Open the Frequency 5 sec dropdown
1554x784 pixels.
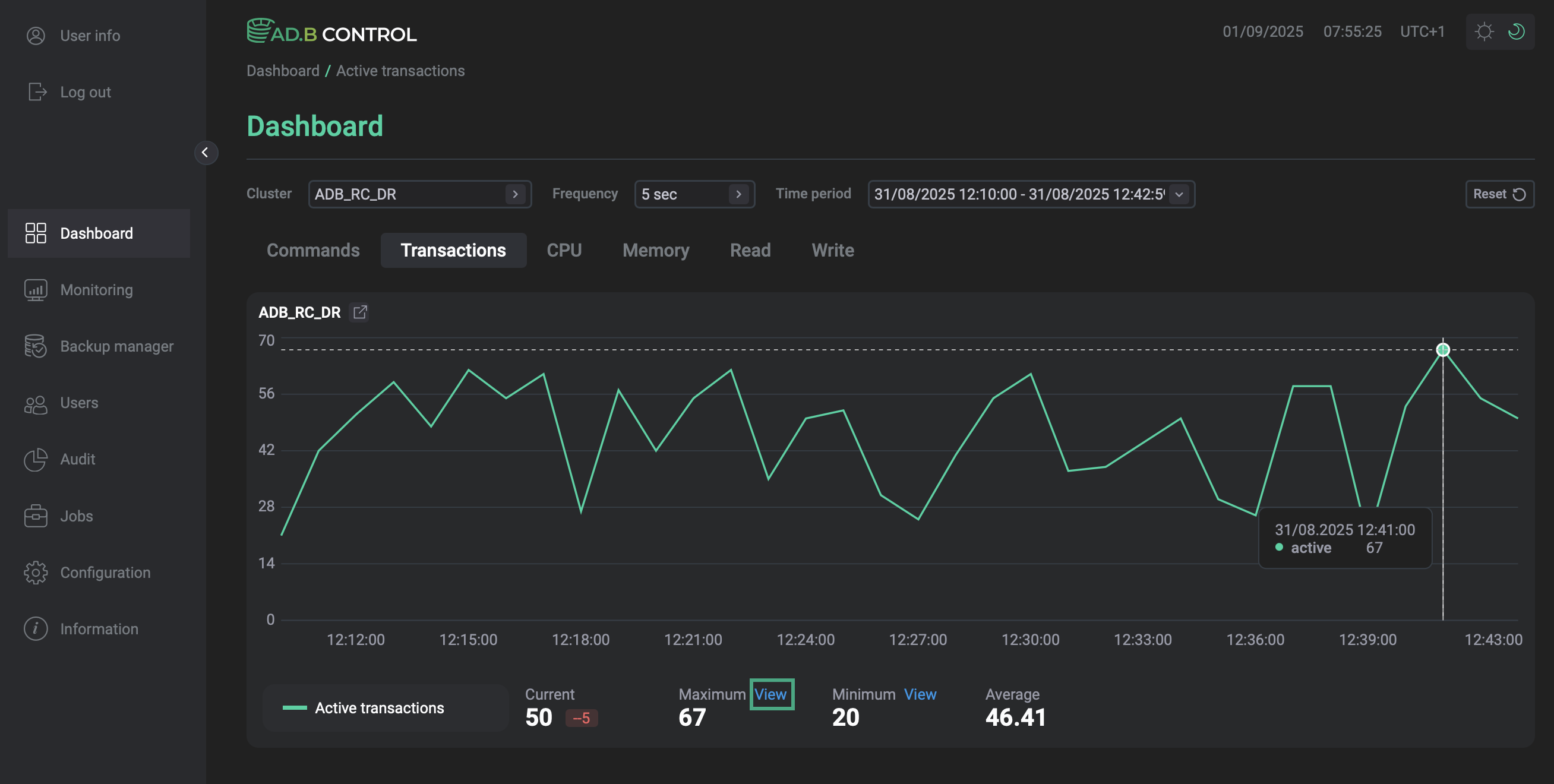click(x=738, y=194)
